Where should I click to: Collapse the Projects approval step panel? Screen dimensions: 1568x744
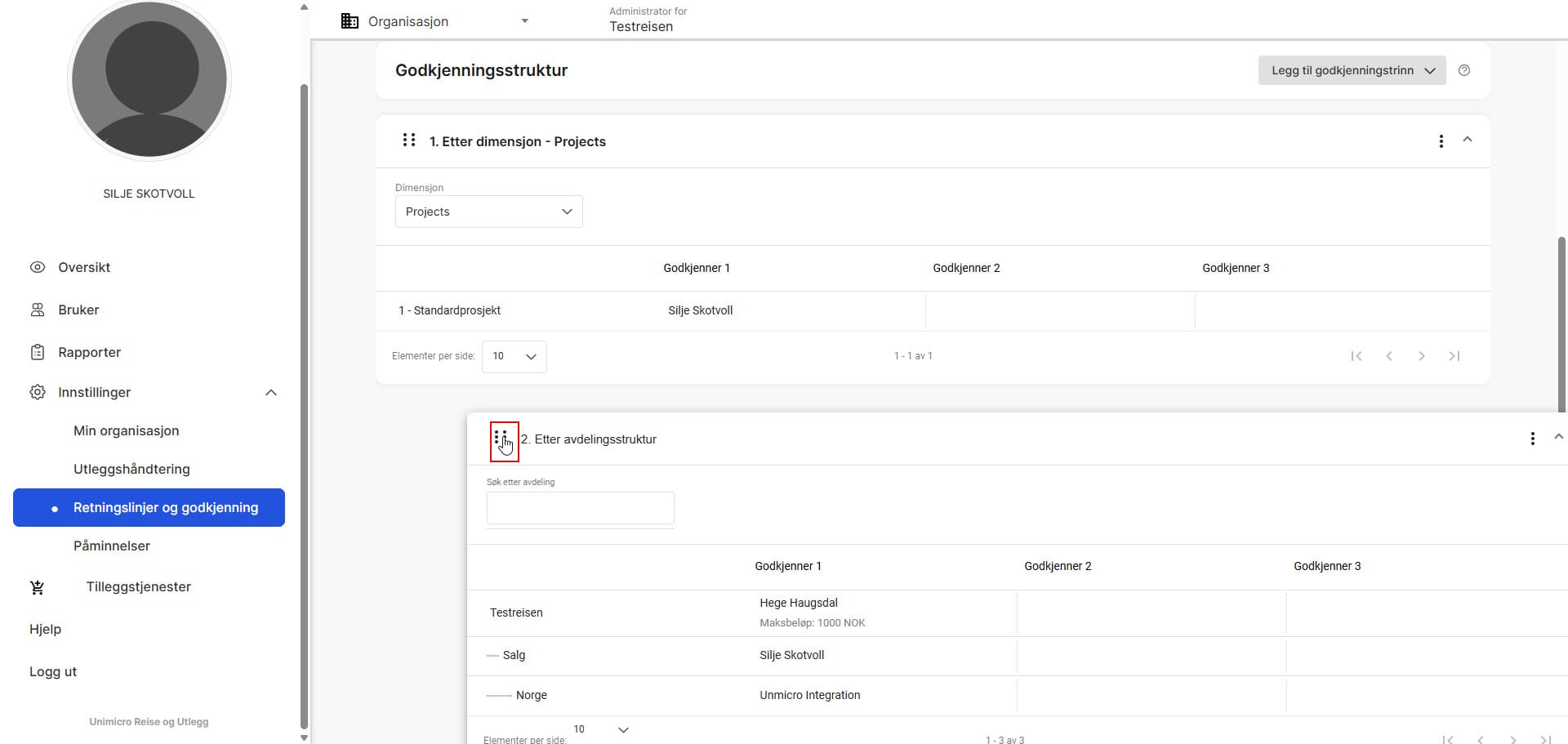point(1468,140)
